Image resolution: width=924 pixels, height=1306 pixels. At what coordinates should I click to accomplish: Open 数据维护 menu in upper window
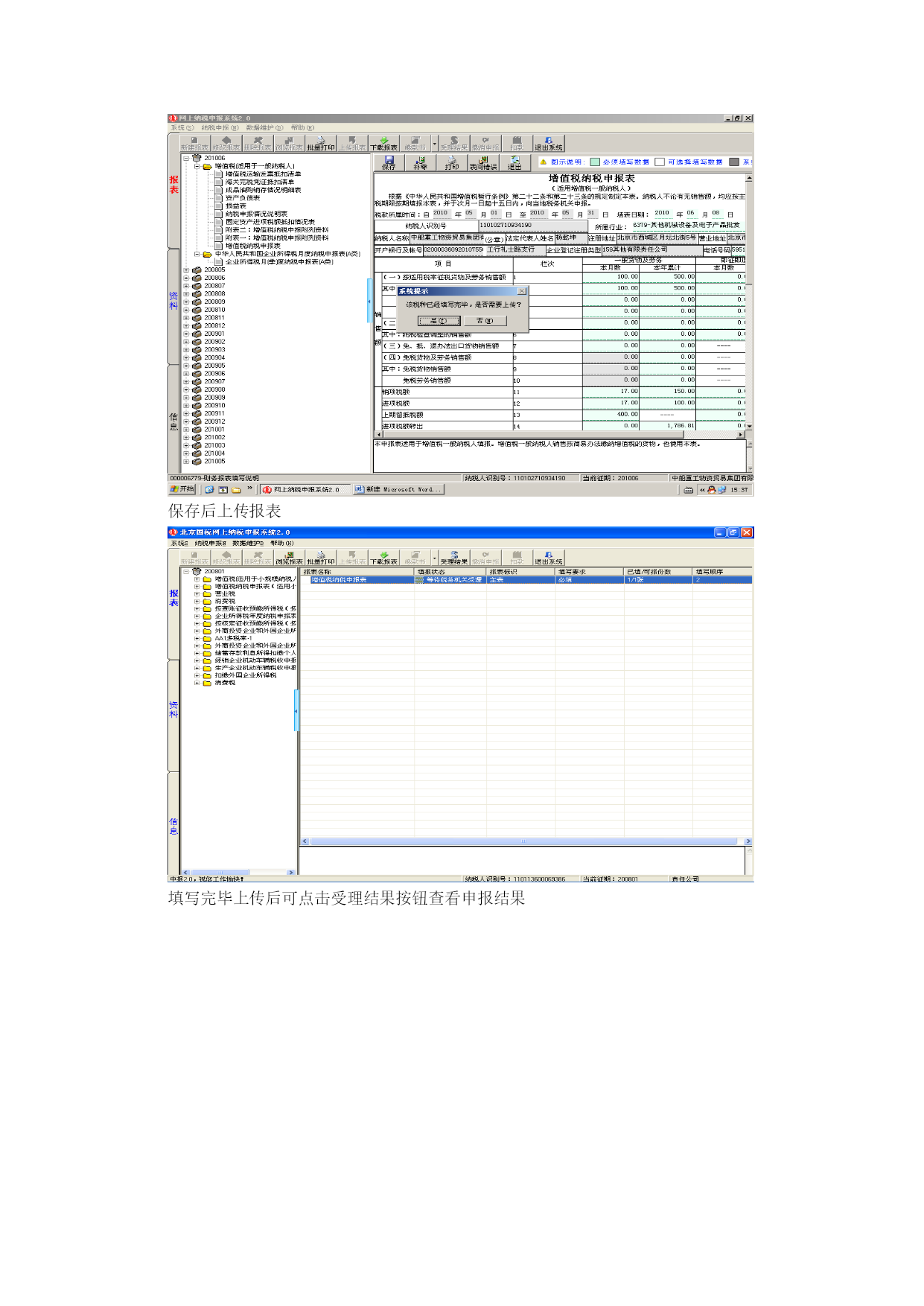pos(264,128)
